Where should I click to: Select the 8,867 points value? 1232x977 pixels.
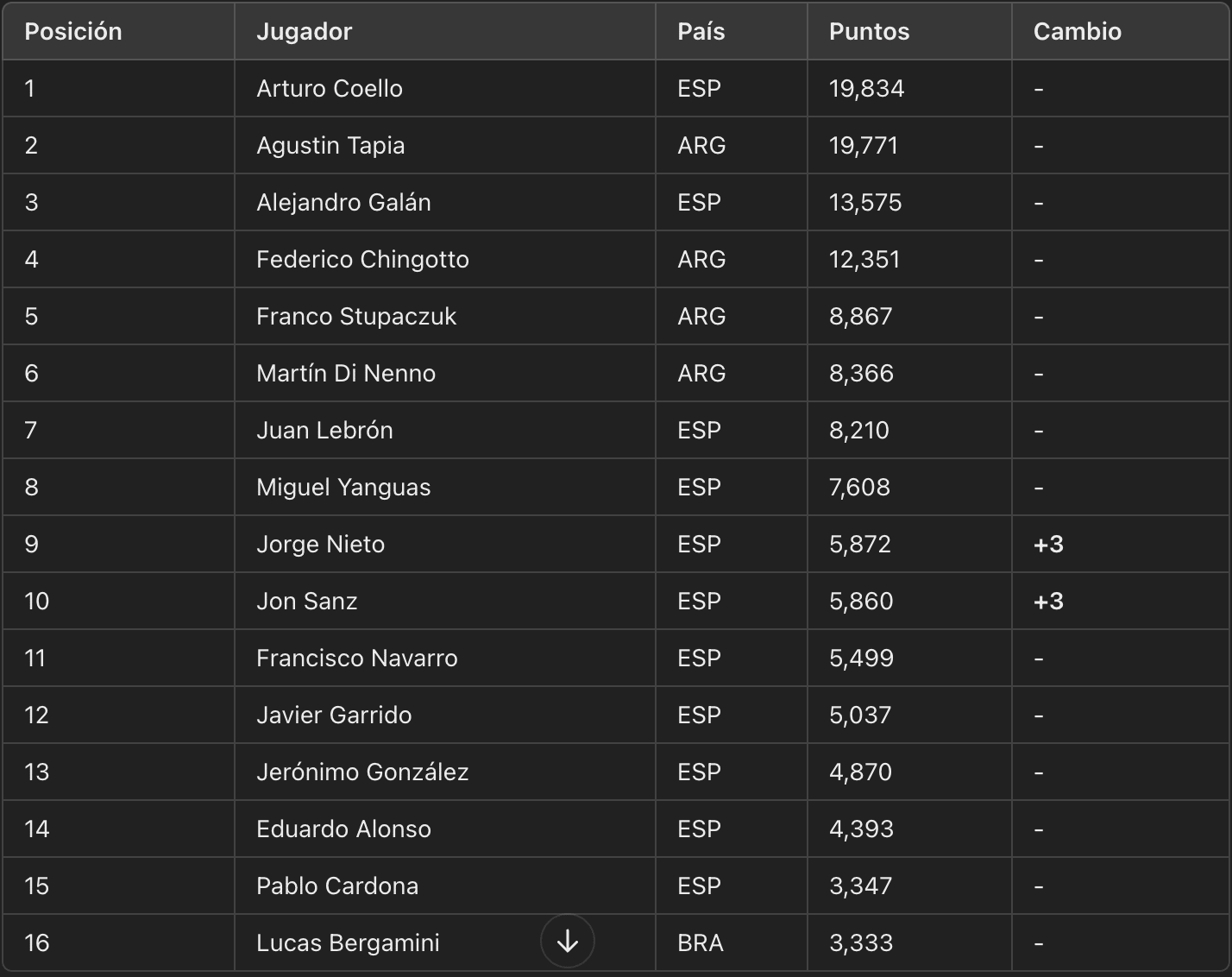click(x=861, y=316)
